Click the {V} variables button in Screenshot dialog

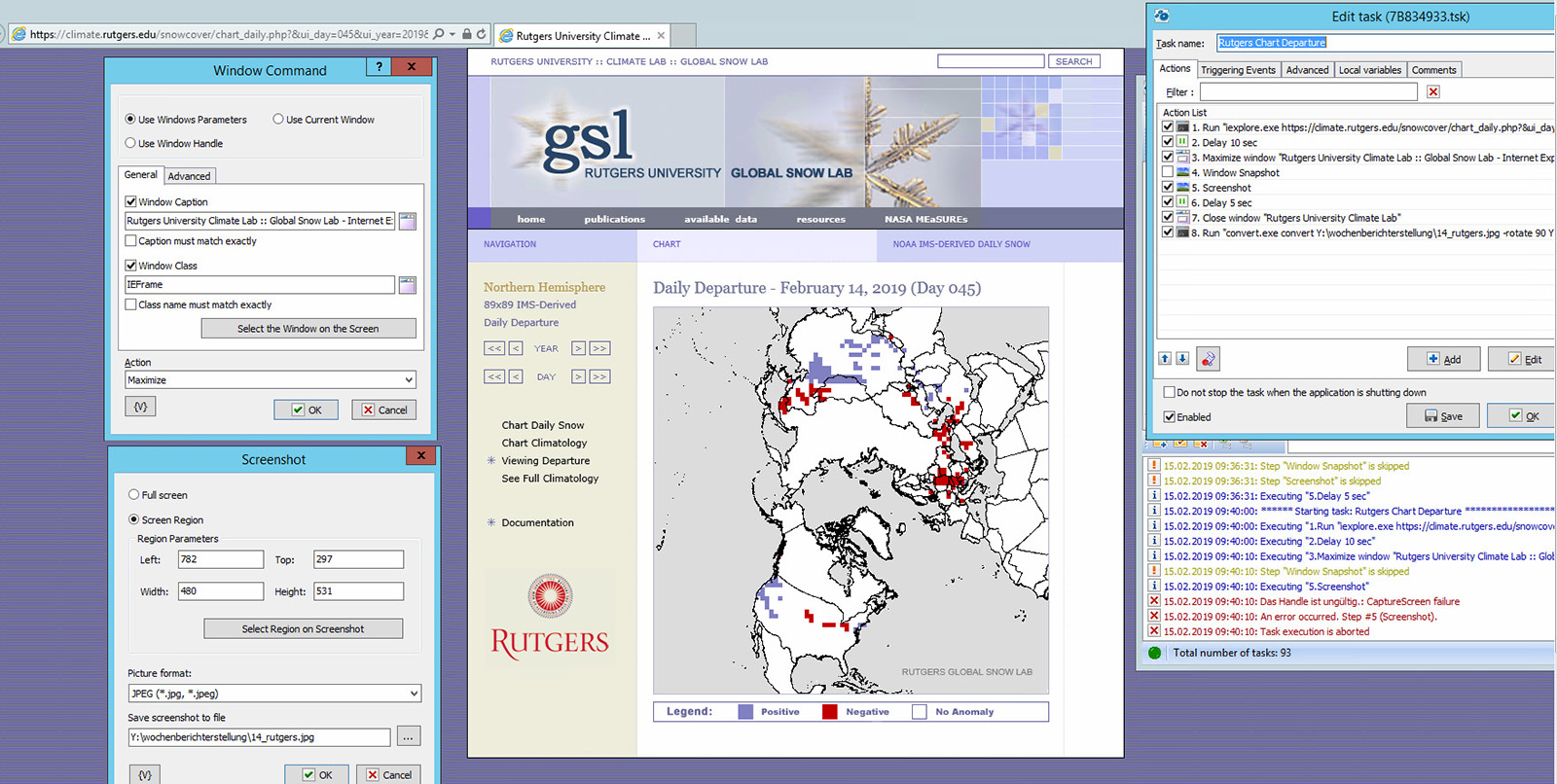click(x=144, y=774)
